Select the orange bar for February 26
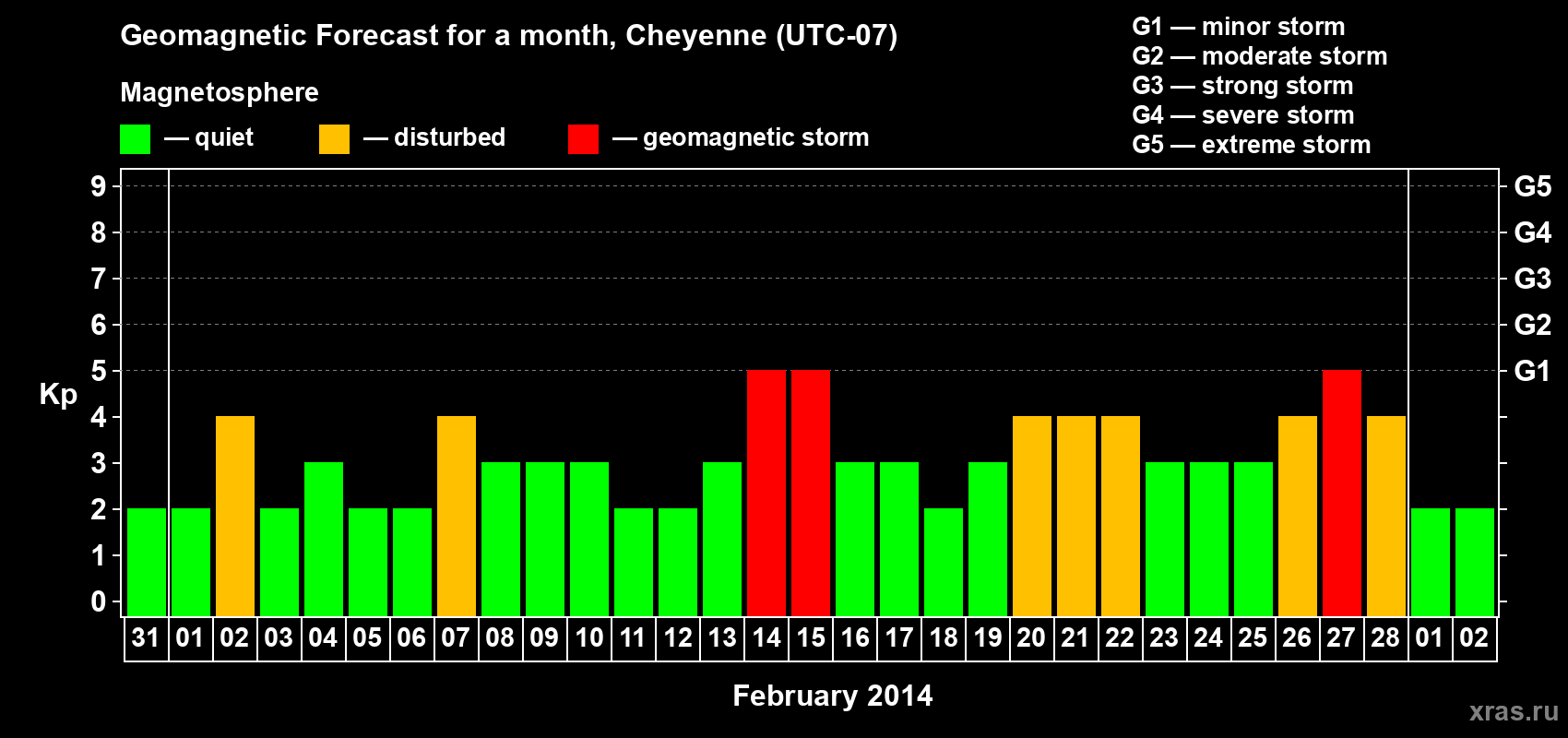 point(1298,516)
